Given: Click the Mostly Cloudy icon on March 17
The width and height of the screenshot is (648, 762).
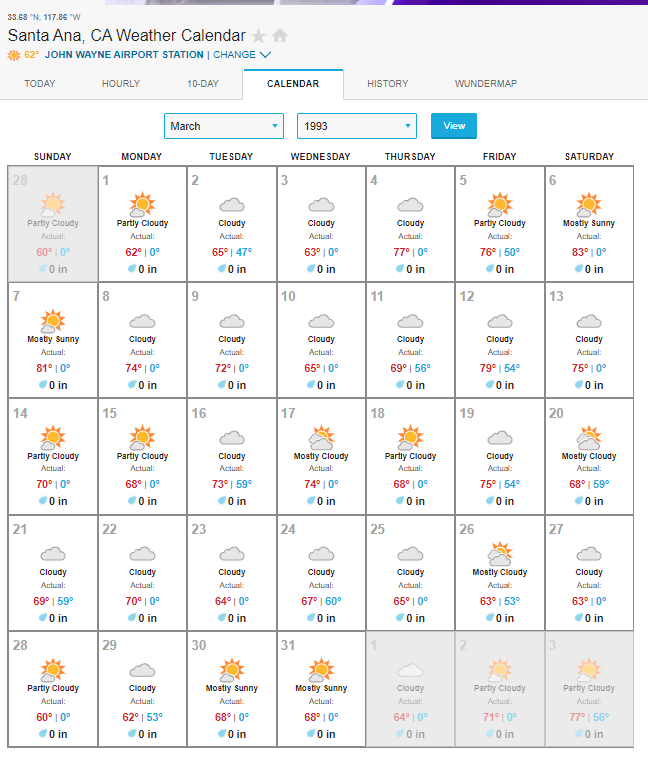Looking at the screenshot, I should pos(321,437).
